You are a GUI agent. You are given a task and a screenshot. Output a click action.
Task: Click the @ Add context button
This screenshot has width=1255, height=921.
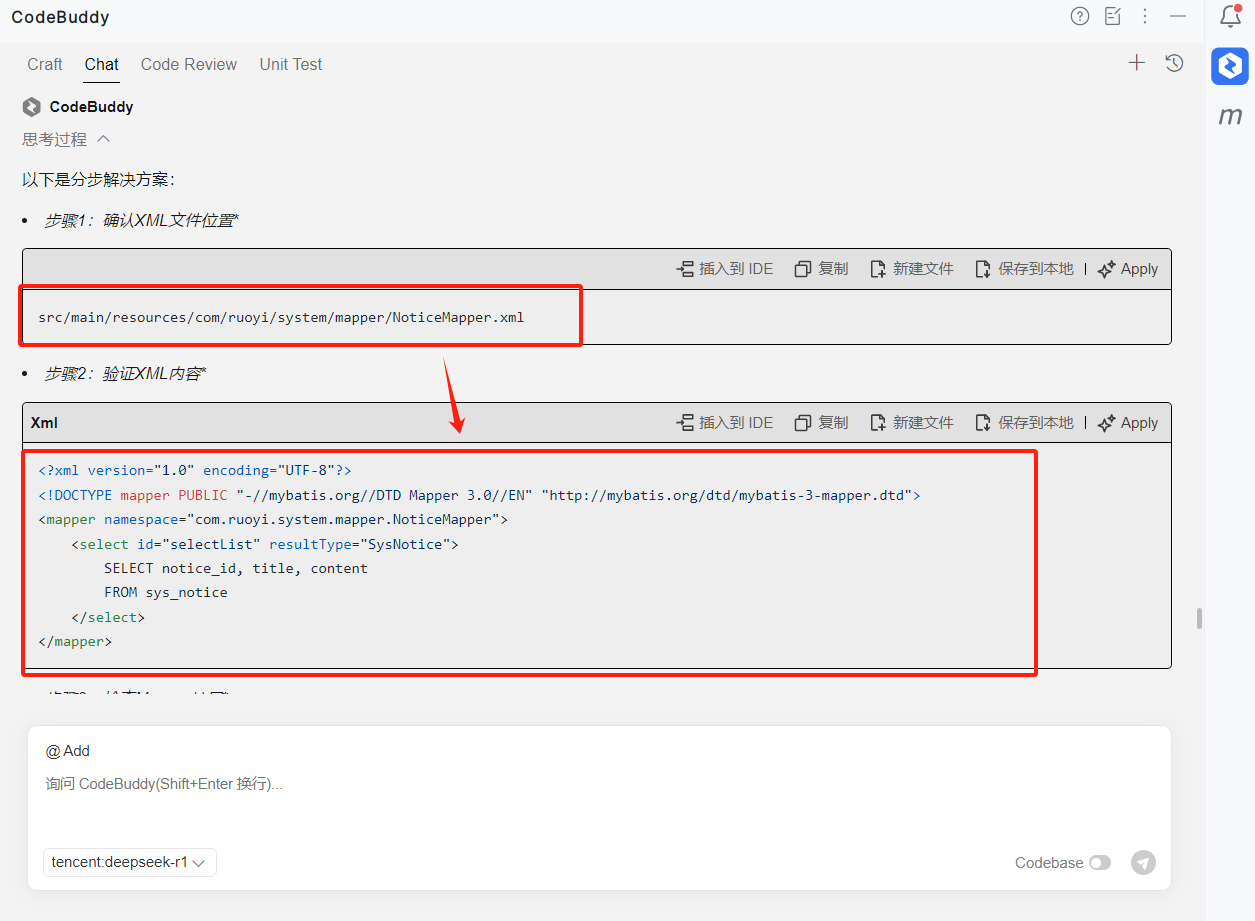coord(68,751)
